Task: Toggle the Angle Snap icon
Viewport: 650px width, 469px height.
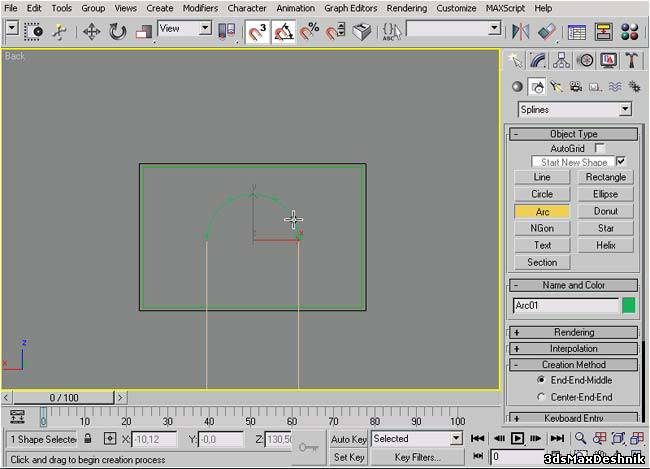Action: pyautogui.click(x=284, y=32)
